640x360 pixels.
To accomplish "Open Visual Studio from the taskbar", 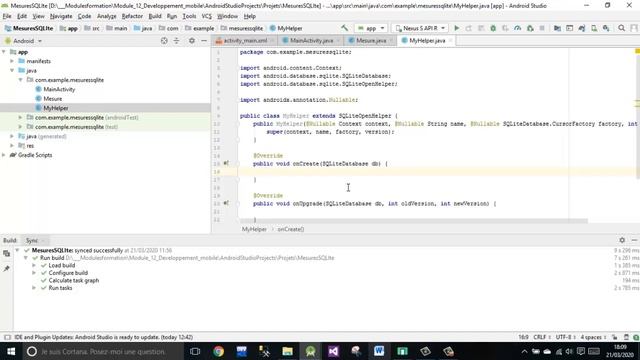I will coord(333,351).
